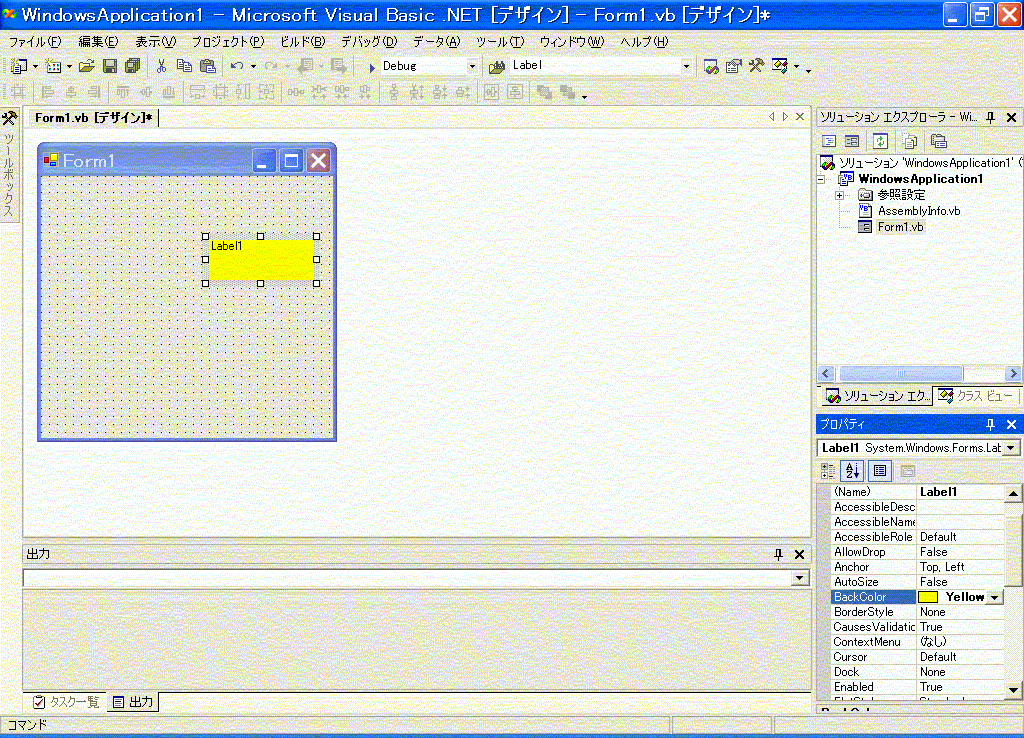Click the Cut scissors icon
1024x738 pixels.
[161, 66]
